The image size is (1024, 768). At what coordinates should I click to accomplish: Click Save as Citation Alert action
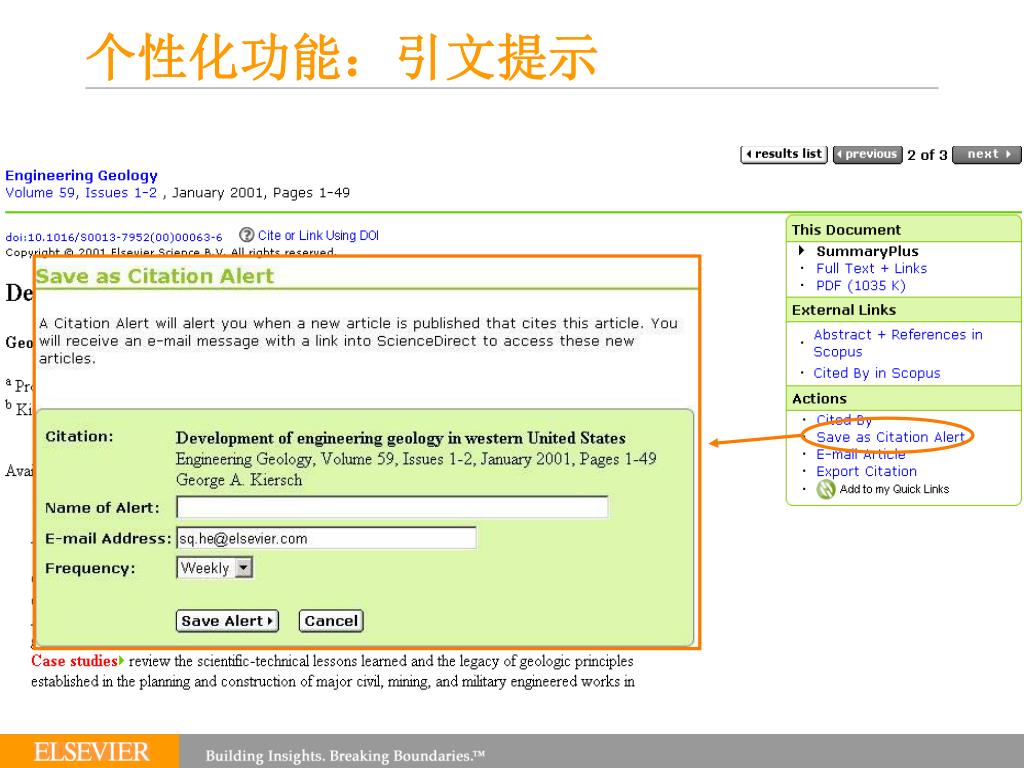(x=890, y=437)
